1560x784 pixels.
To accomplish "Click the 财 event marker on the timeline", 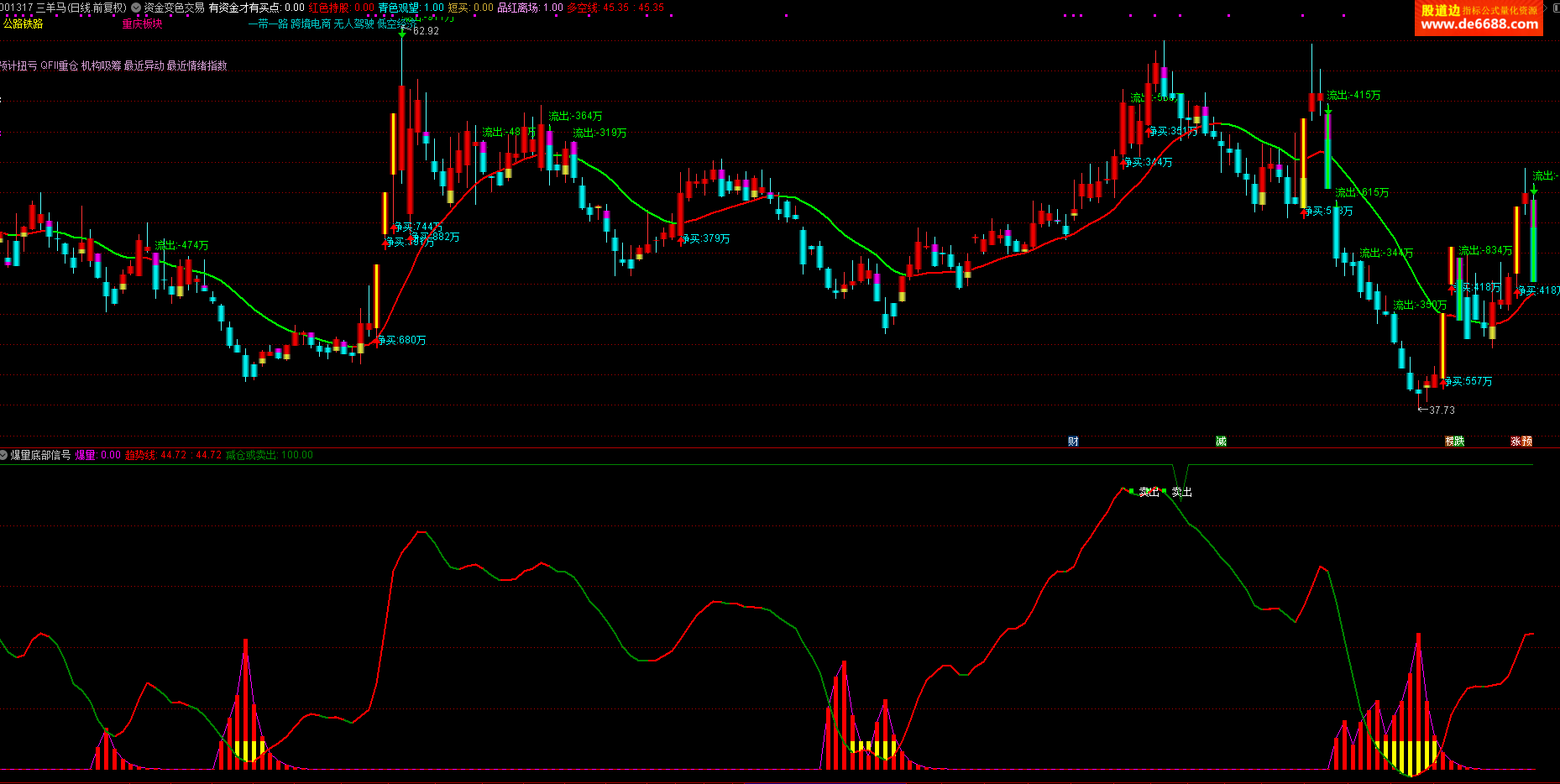I will 1073,441.
